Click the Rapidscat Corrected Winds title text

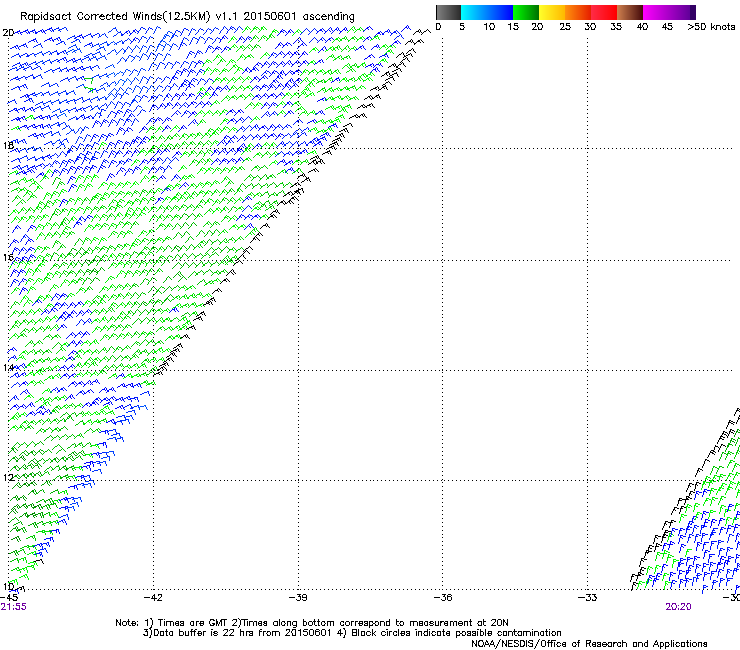click(187, 16)
